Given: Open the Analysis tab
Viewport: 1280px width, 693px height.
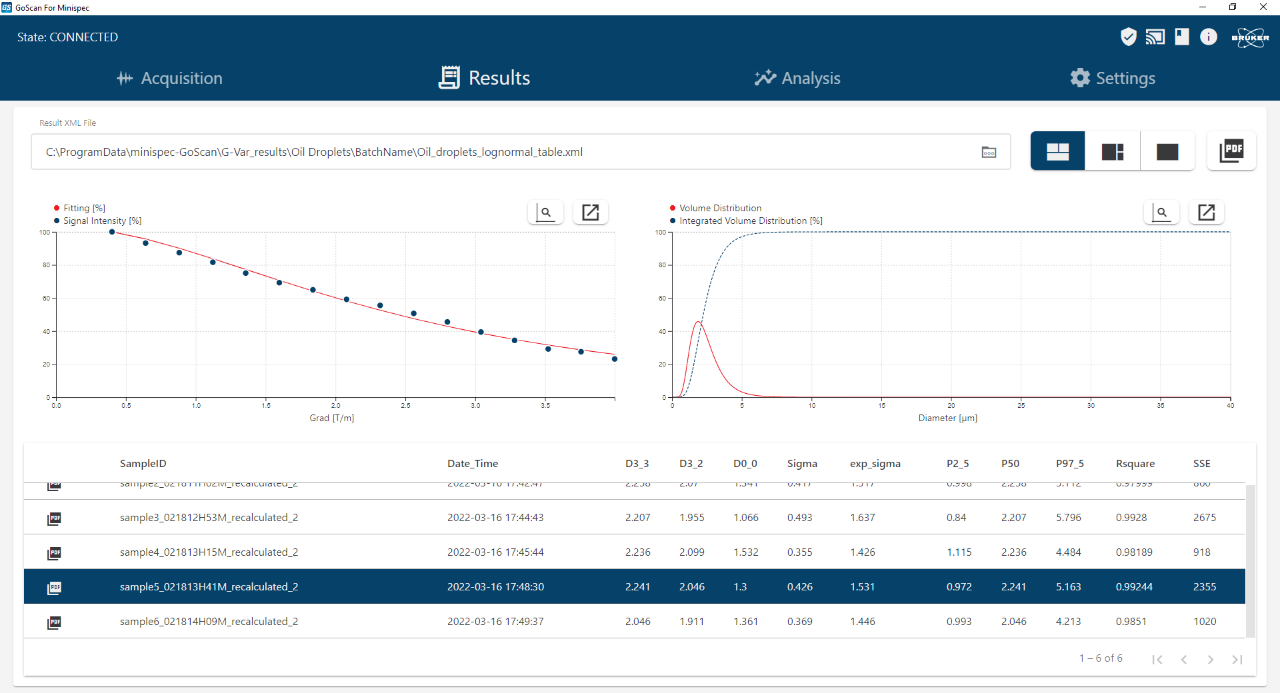Looking at the screenshot, I should 797,78.
